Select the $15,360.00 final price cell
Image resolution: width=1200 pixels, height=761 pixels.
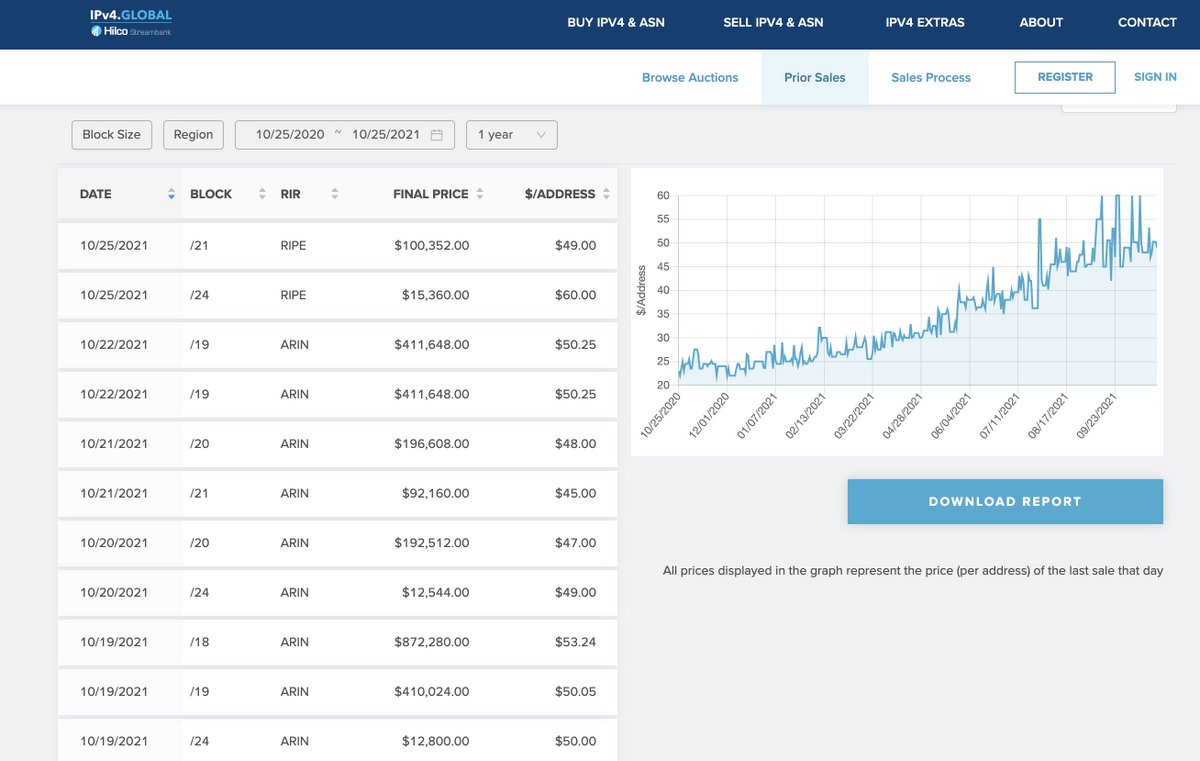pyautogui.click(x=435, y=295)
